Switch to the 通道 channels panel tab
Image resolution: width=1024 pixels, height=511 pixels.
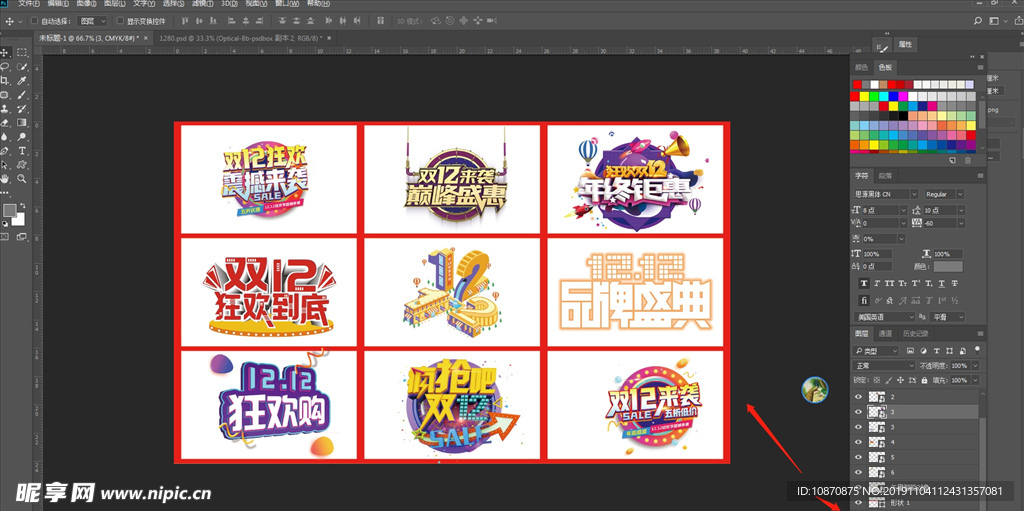coord(886,333)
